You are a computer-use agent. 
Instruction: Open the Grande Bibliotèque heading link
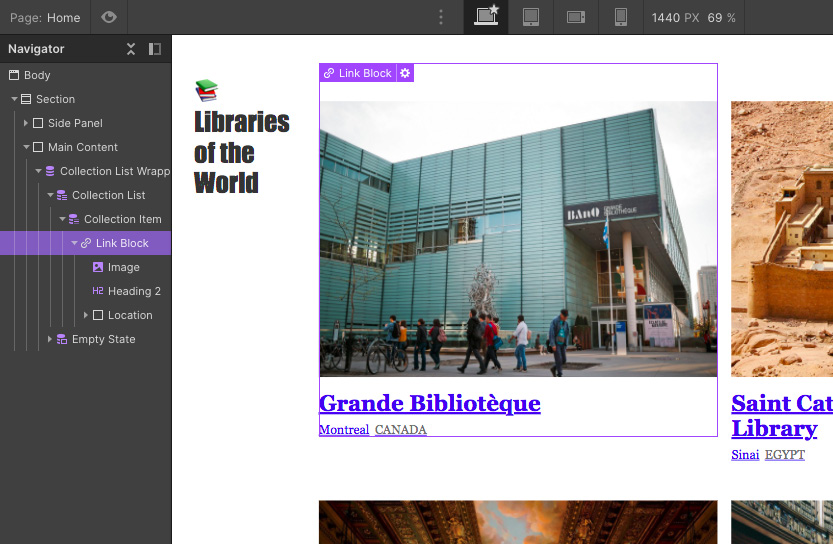point(430,403)
